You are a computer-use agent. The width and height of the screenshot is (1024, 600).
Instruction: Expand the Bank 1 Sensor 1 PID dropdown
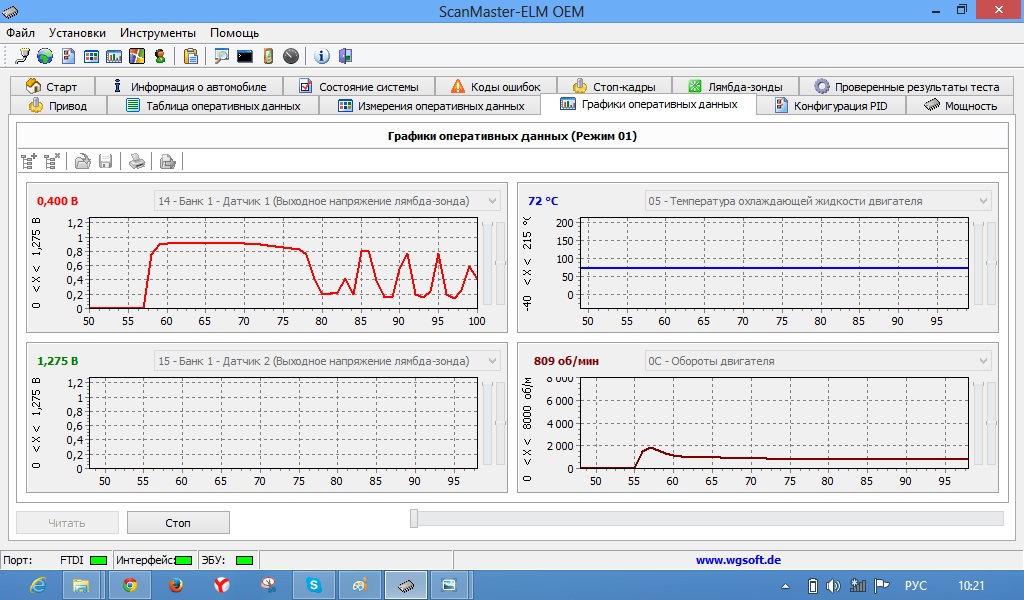pyautogui.click(x=492, y=201)
